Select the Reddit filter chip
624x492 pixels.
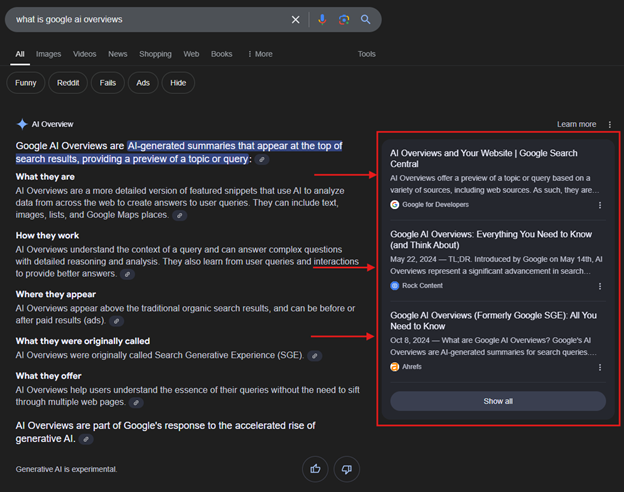click(67, 83)
